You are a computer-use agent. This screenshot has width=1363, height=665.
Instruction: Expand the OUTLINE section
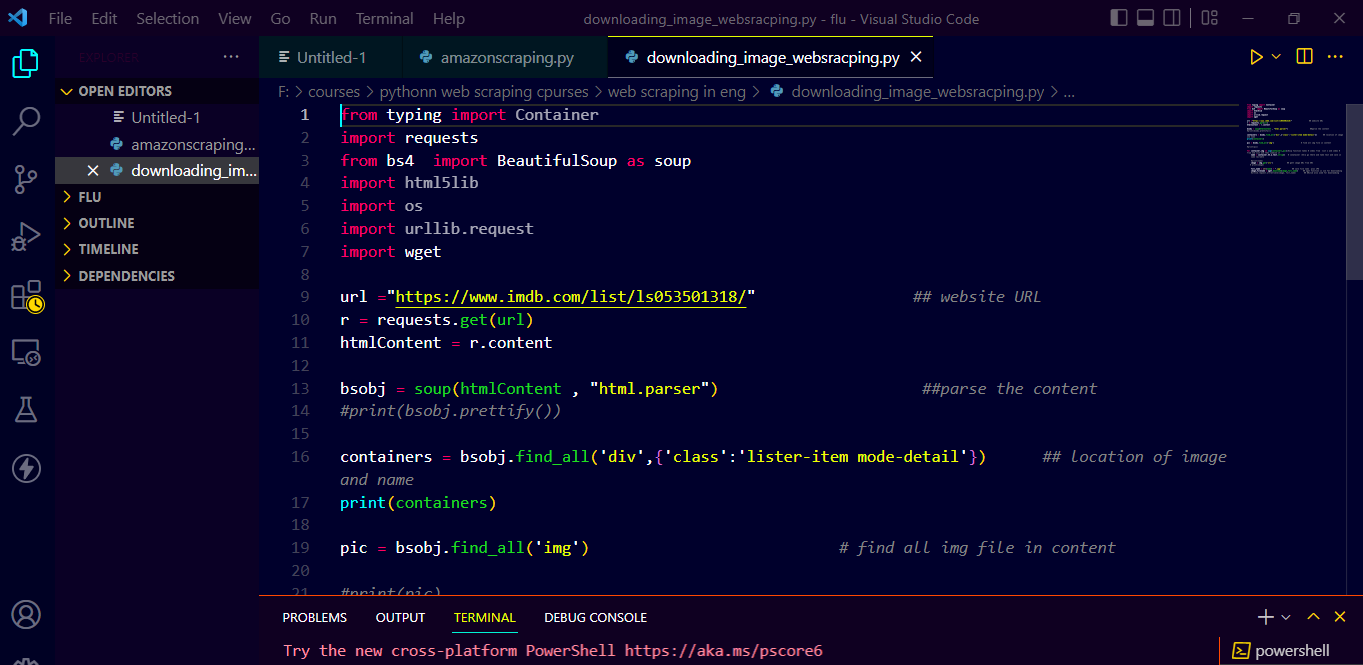coord(106,223)
